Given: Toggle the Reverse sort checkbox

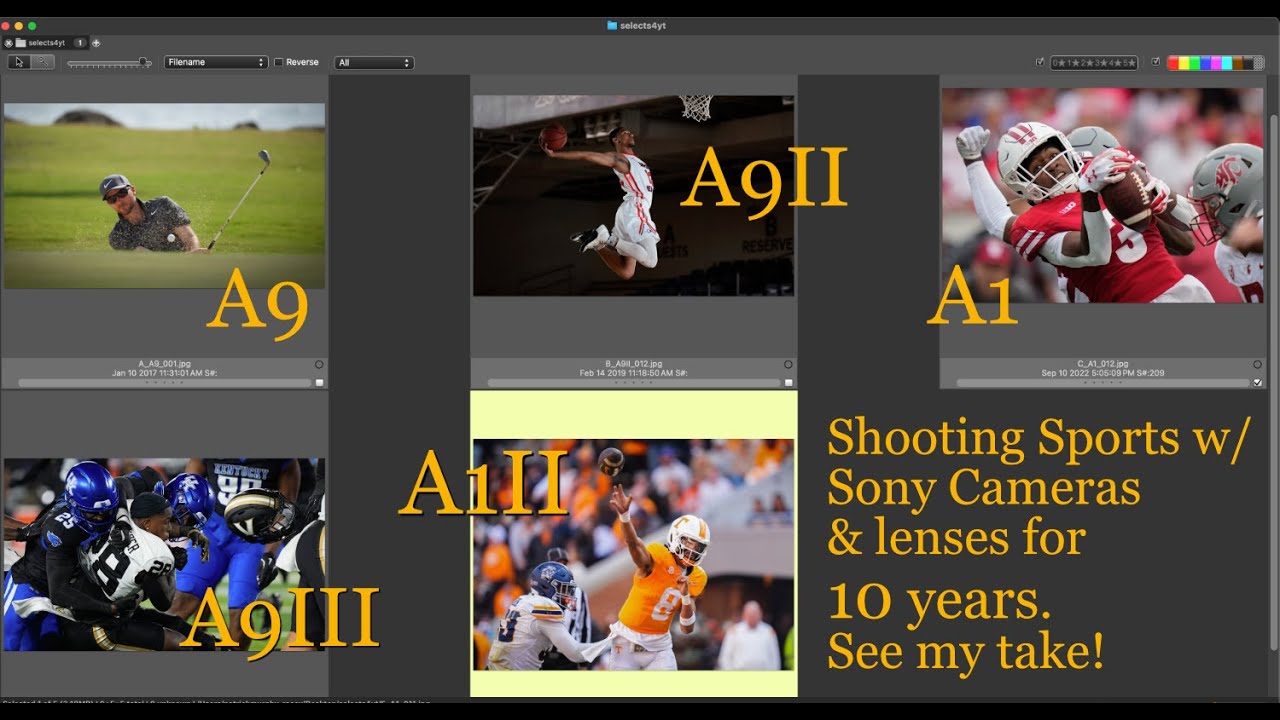Looking at the screenshot, I should (x=279, y=62).
